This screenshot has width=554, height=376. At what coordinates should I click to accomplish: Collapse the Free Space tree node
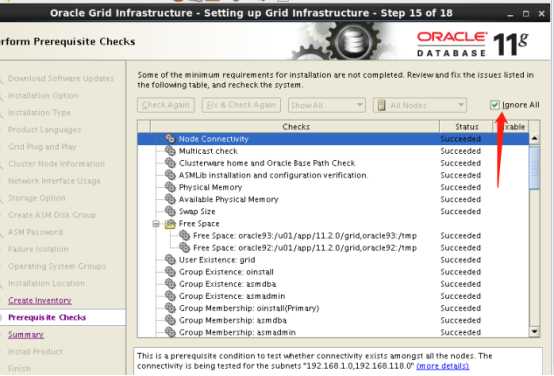click(x=156, y=224)
